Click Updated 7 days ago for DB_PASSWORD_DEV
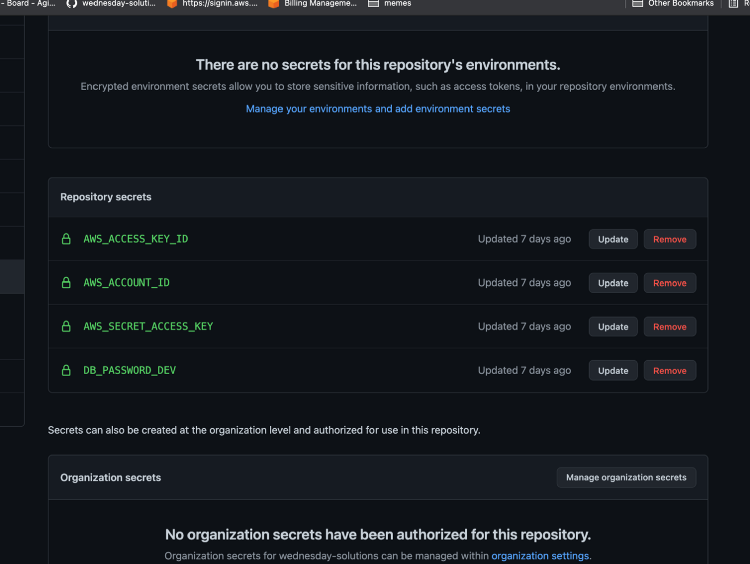 point(524,370)
